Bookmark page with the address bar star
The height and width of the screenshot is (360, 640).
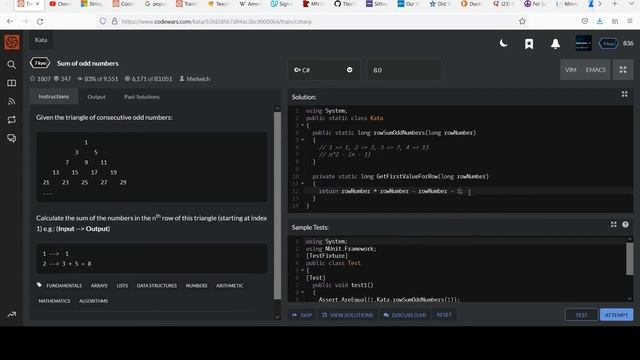[522, 21]
